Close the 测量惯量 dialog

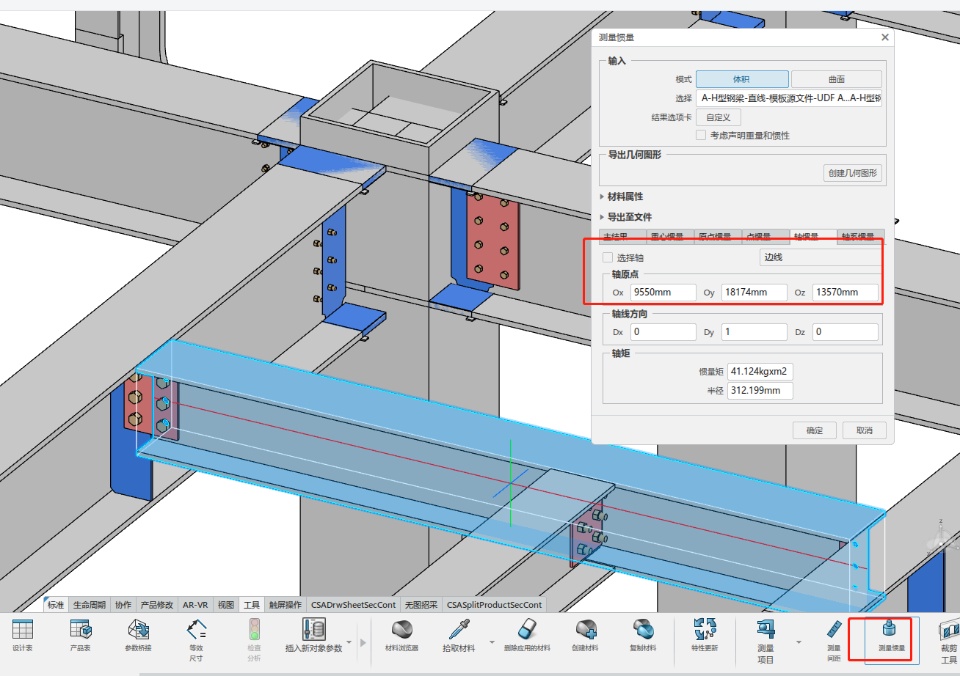tap(885, 37)
